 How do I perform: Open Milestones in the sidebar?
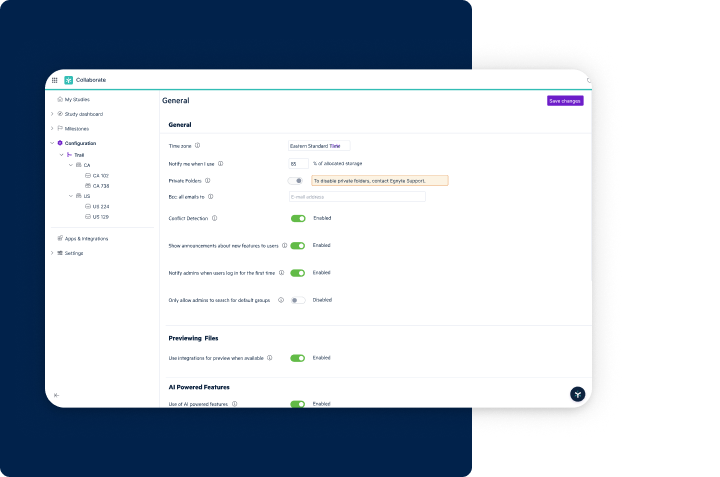pyautogui.click(x=77, y=129)
